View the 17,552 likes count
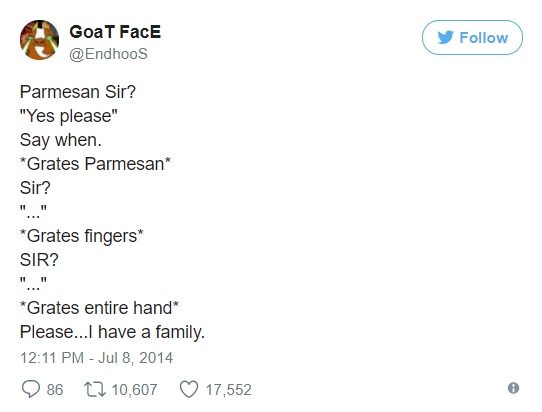 pos(228,390)
